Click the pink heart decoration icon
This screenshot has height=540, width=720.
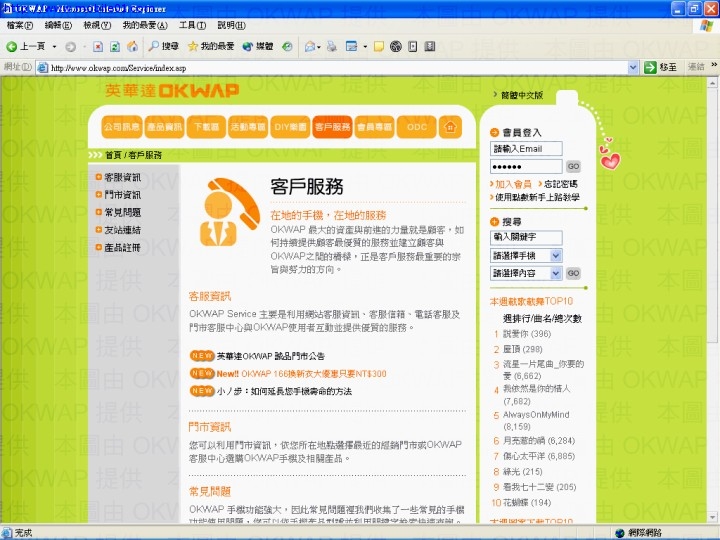pyautogui.click(x=610, y=160)
